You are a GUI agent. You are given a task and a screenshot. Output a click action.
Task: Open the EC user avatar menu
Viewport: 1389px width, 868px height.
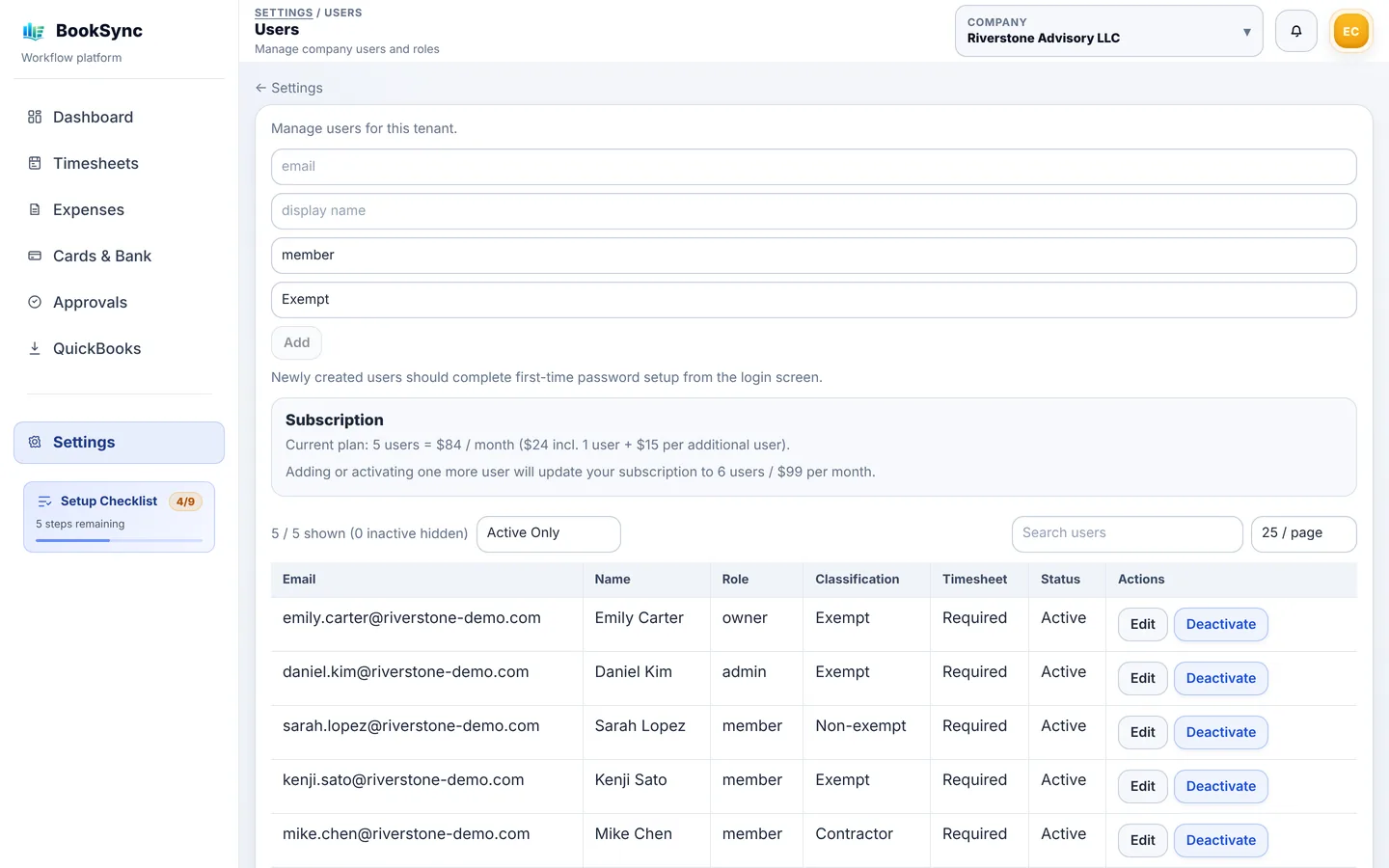[1350, 31]
